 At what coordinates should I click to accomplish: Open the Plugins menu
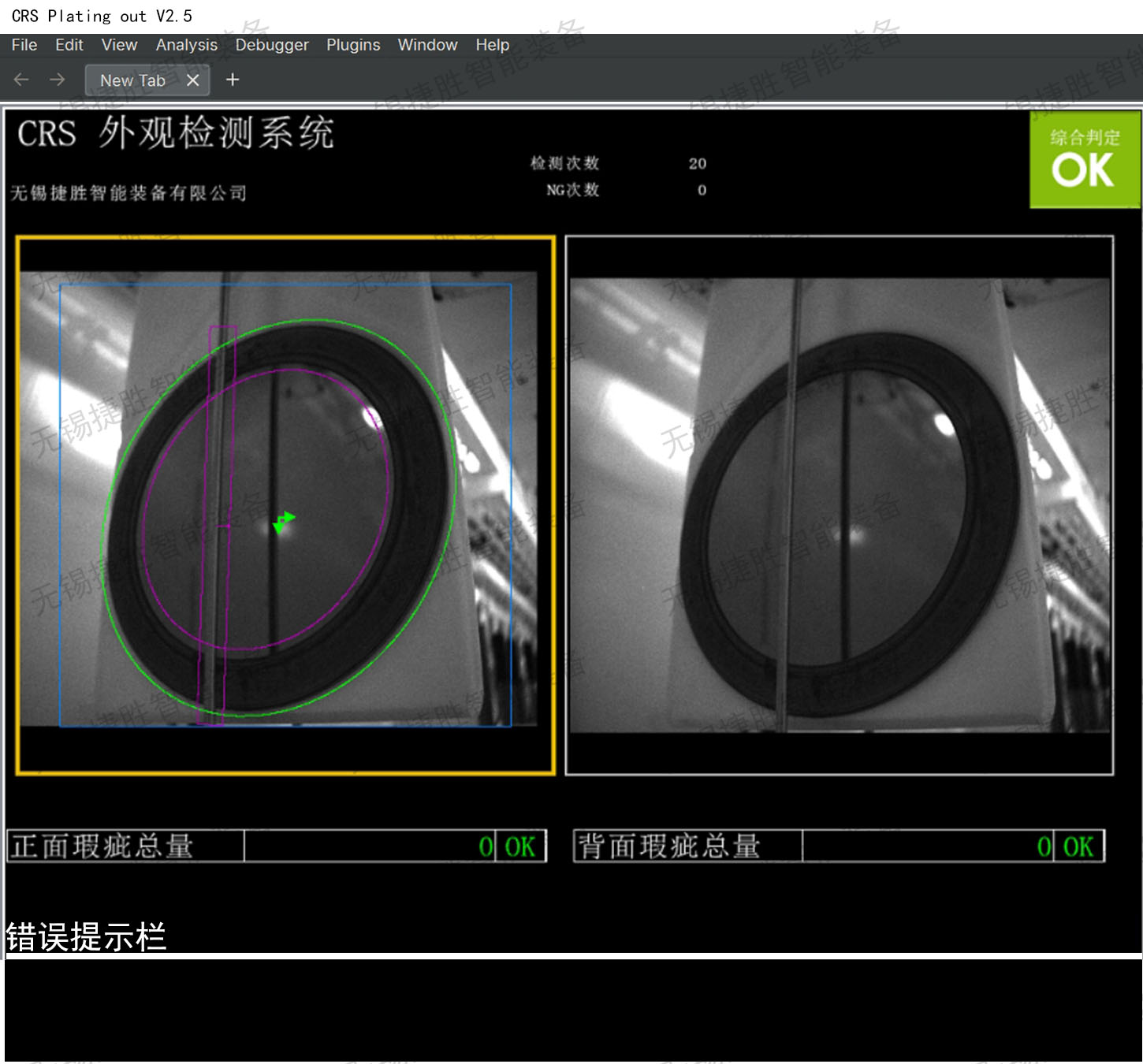pyautogui.click(x=353, y=45)
